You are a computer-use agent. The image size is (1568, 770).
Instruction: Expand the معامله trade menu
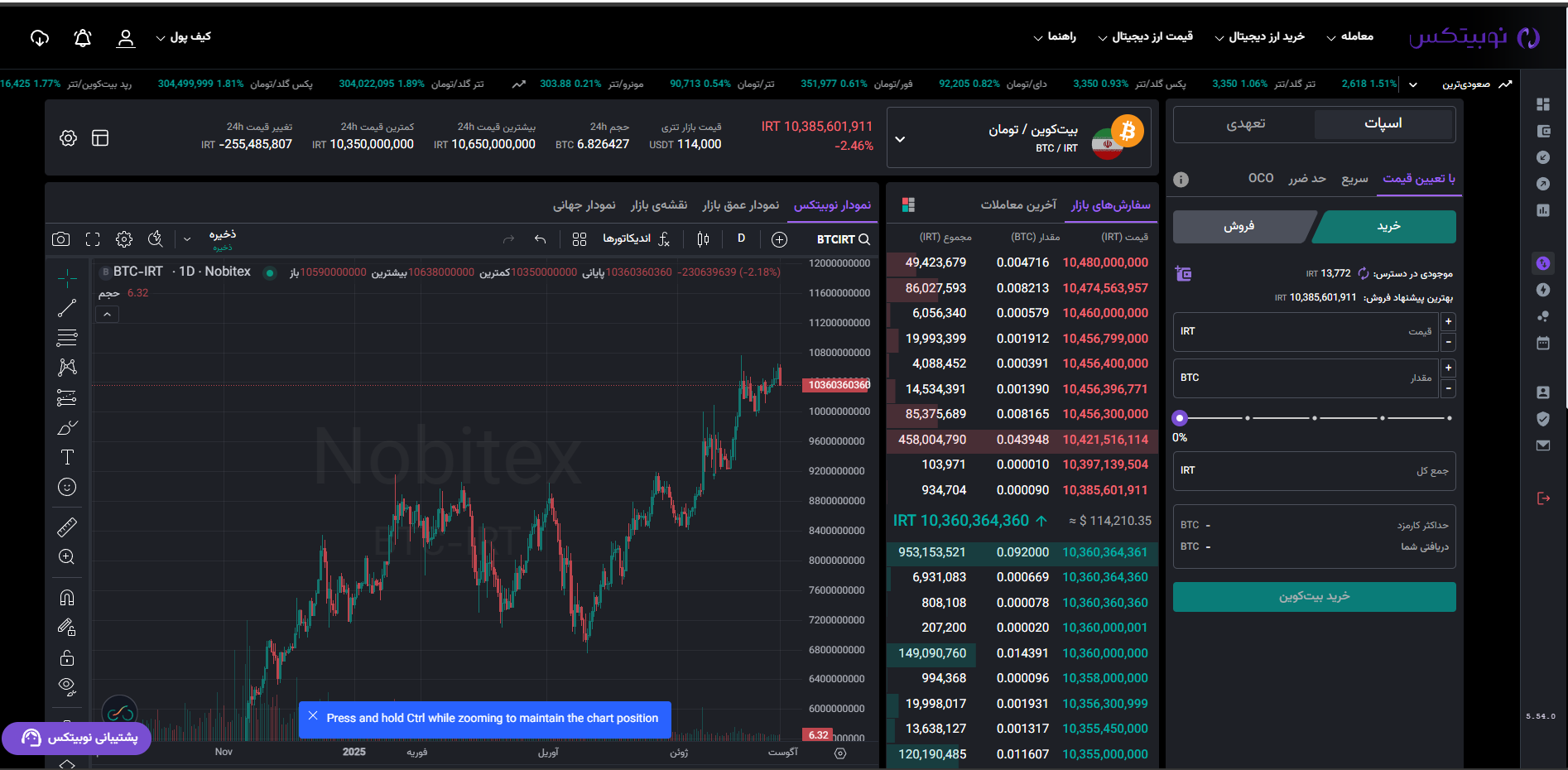click(1349, 36)
